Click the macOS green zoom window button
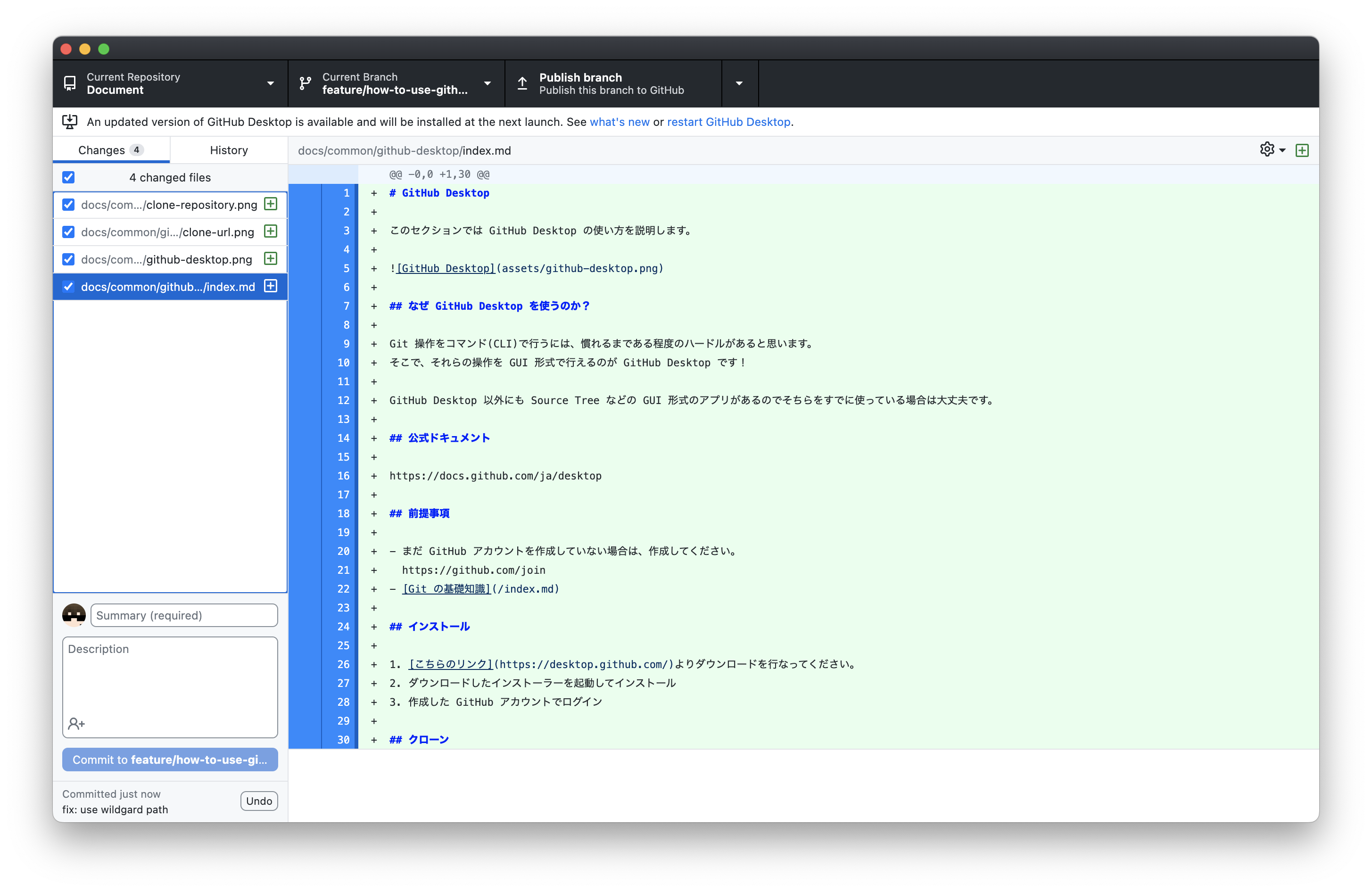1372x892 pixels. click(104, 49)
